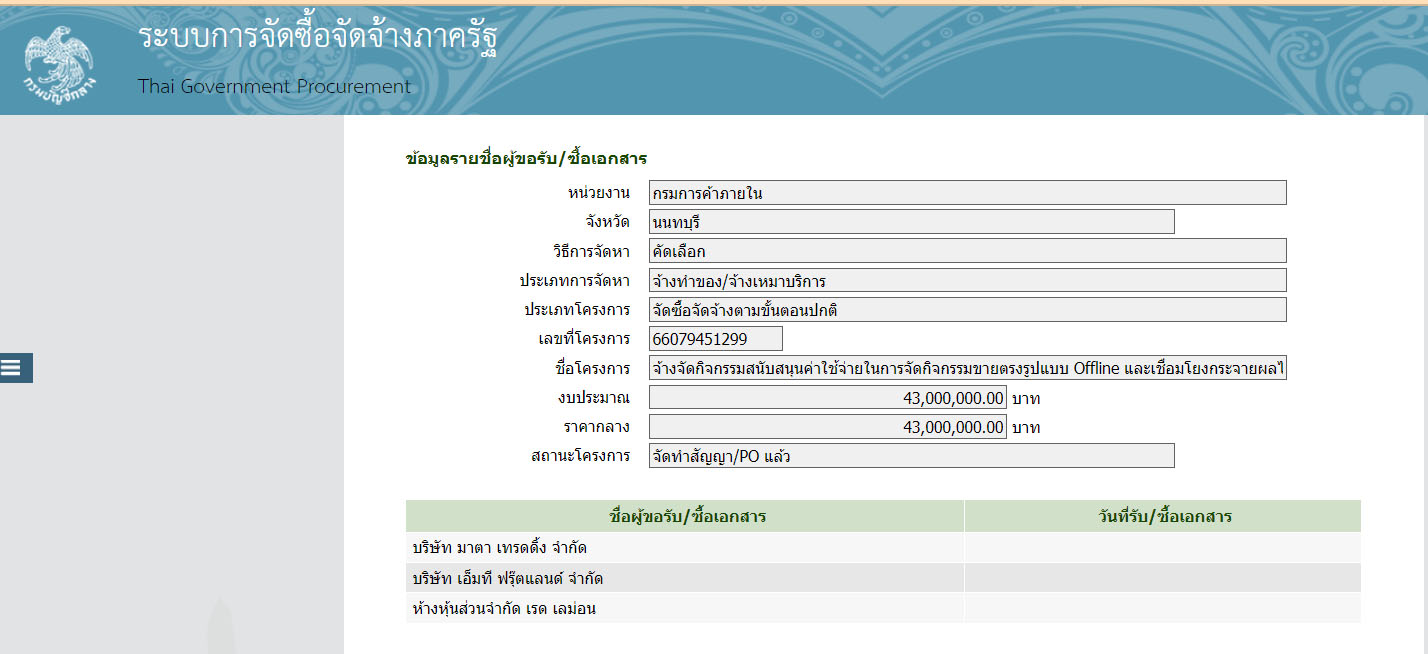
Task: Click the Comptroller General Garuda logo
Action: coord(59,58)
